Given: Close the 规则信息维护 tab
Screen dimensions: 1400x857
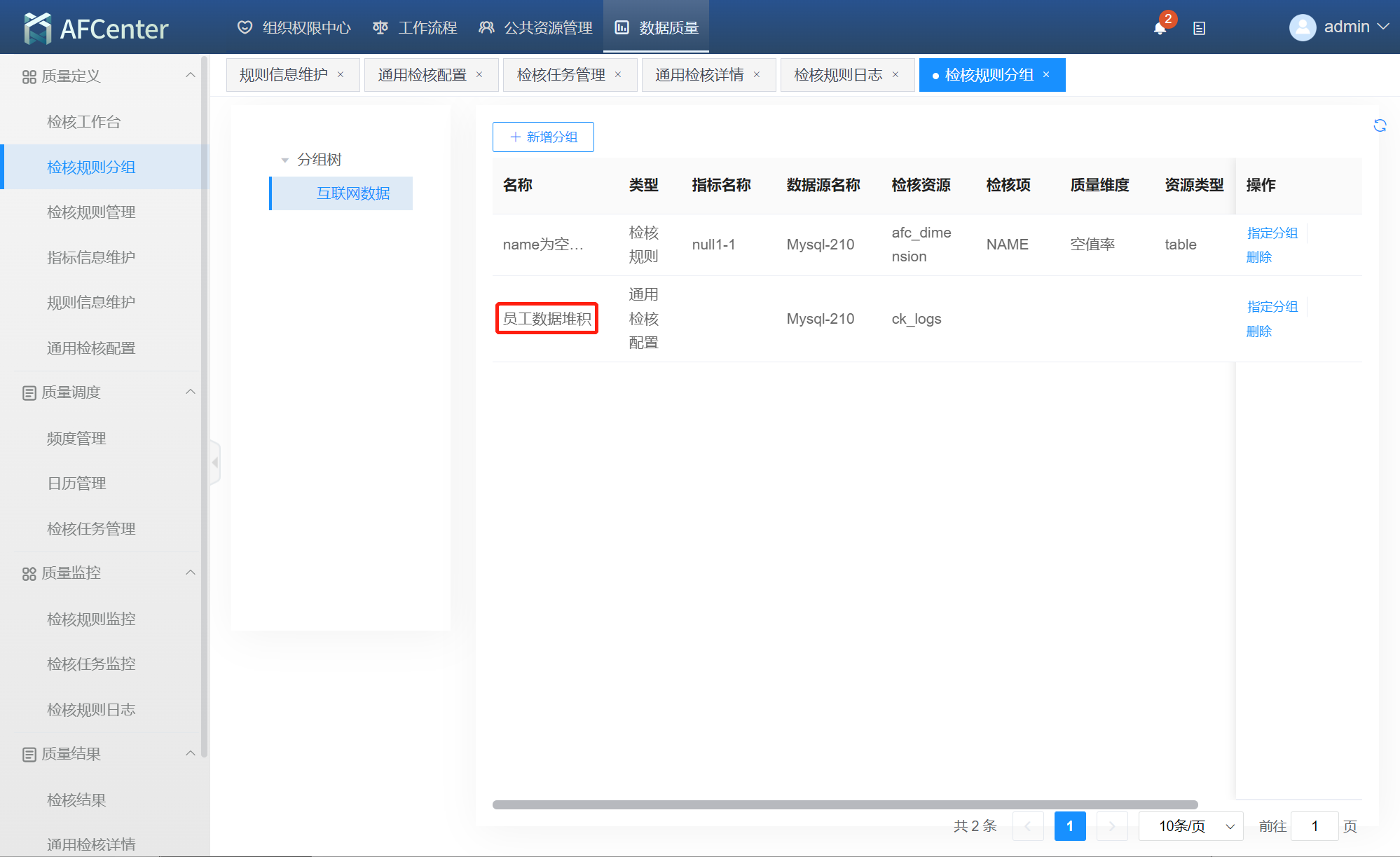Looking at the screenshot, I should (341, 75).
